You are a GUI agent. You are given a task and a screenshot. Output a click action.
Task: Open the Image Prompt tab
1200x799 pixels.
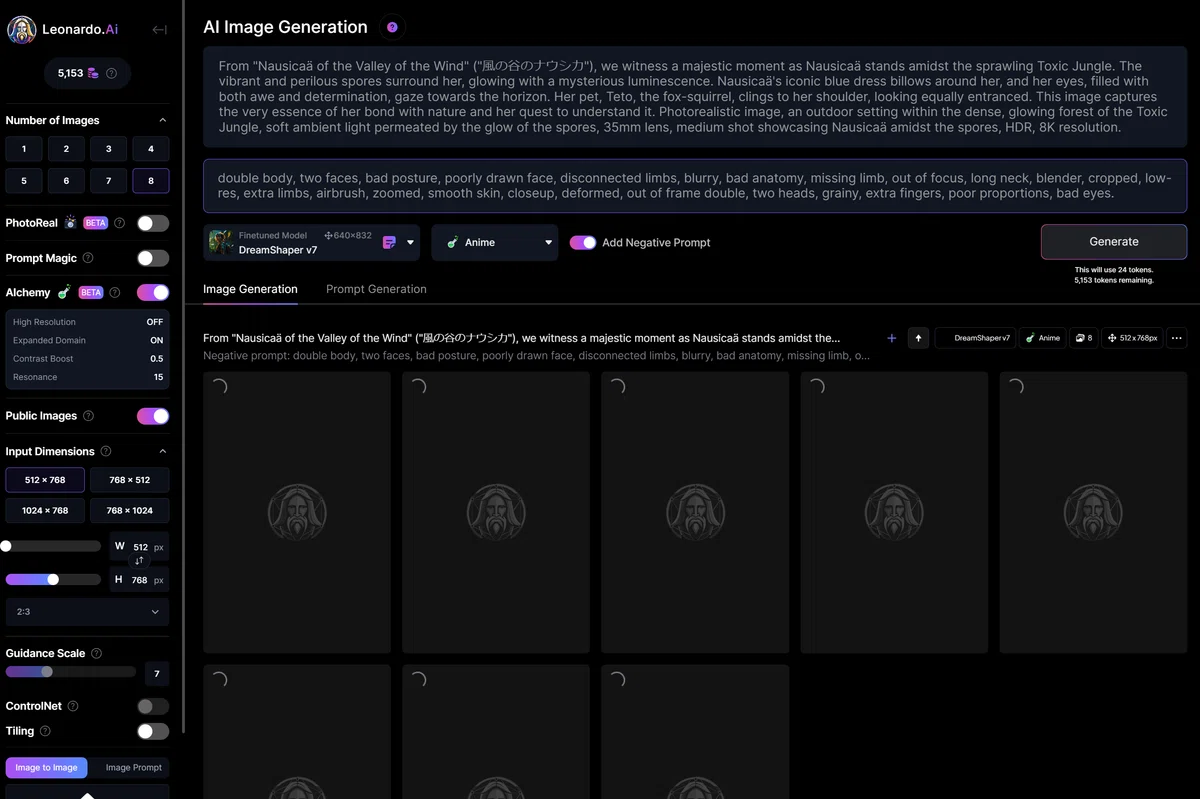pos(133,768)
